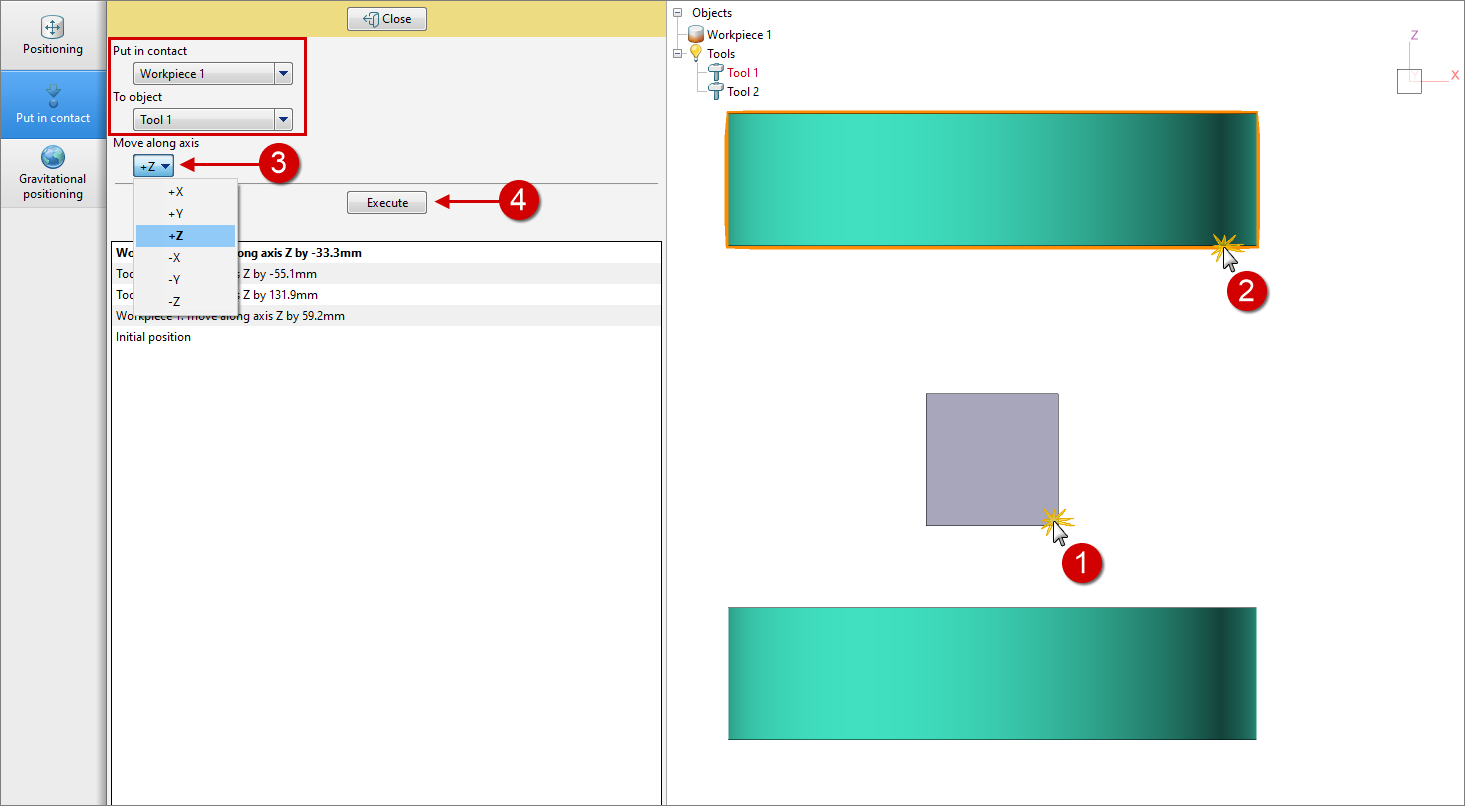
Task: Select the Initial position history entry
Action: [x=153, y=337]
